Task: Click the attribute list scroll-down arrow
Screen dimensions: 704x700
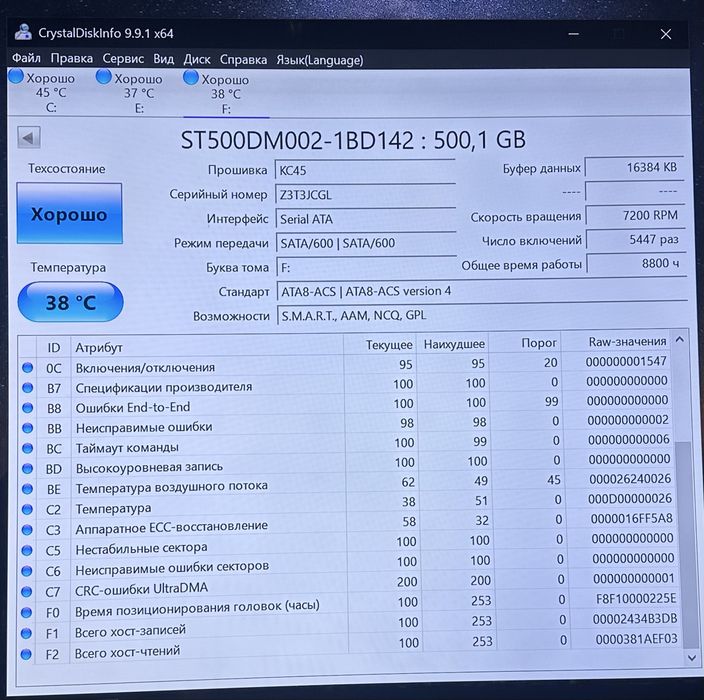Action: [x=692, y=659]
